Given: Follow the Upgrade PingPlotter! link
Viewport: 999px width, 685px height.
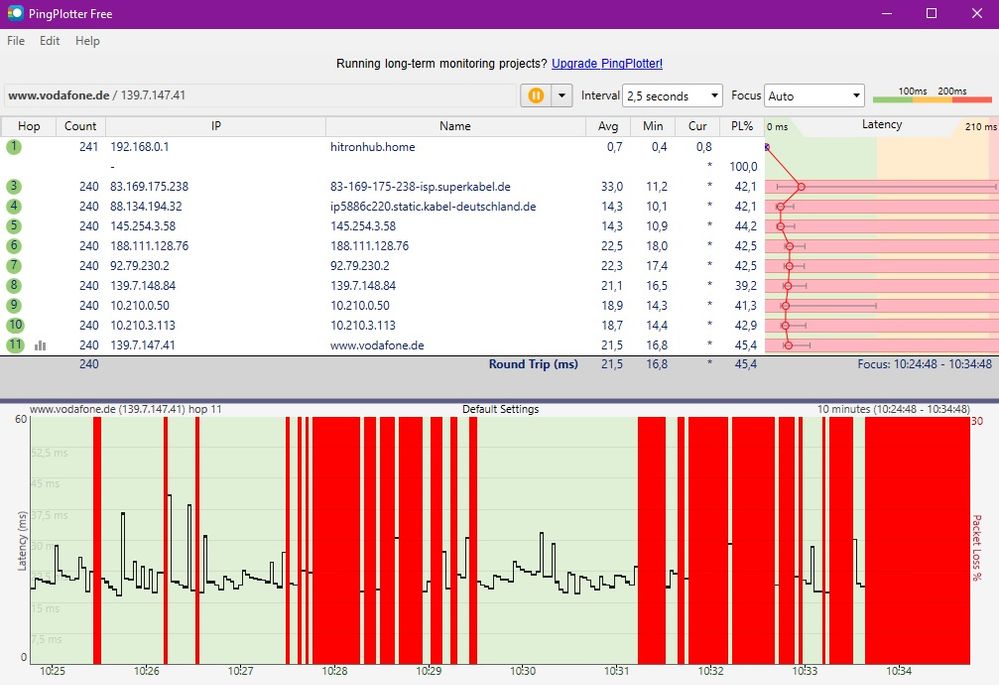Looking at the screenshot, I should point(607,64).
